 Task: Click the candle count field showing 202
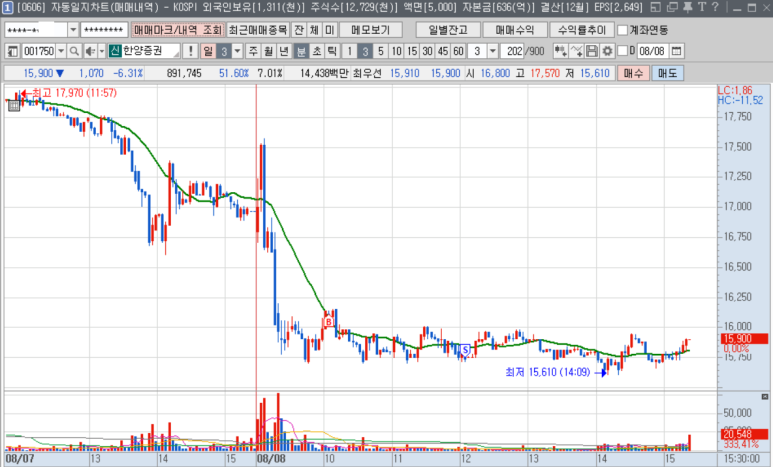point(513,51)
